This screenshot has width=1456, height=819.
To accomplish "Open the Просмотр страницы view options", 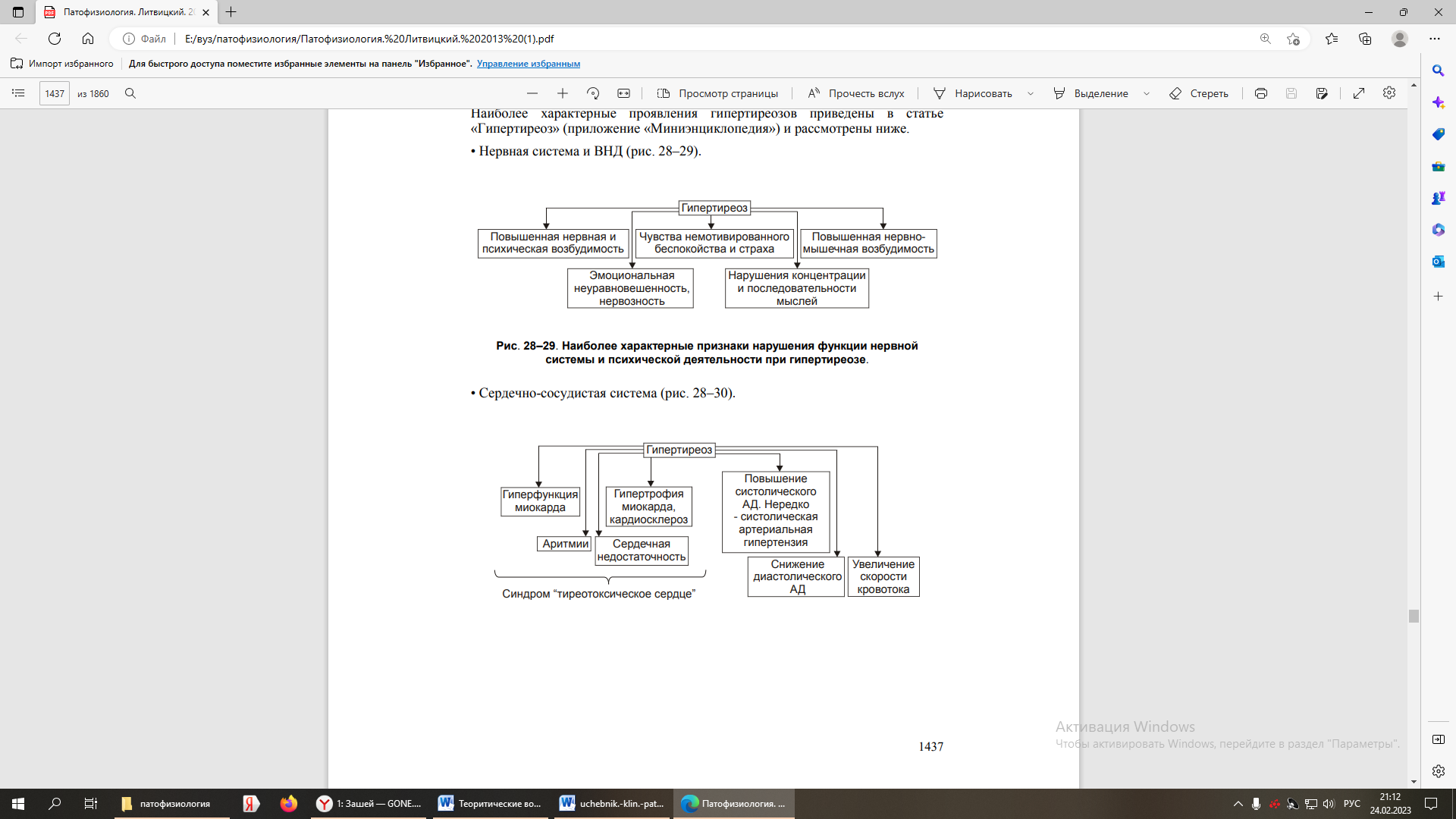I will [717, 93].
